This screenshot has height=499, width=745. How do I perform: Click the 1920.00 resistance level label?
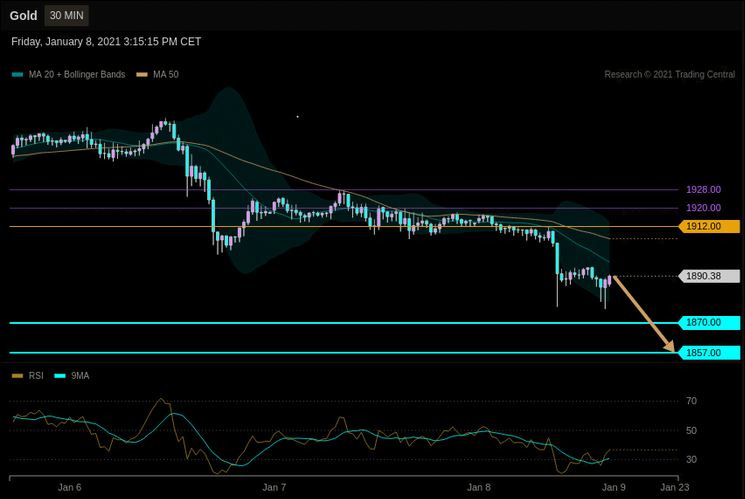(703, 208)
